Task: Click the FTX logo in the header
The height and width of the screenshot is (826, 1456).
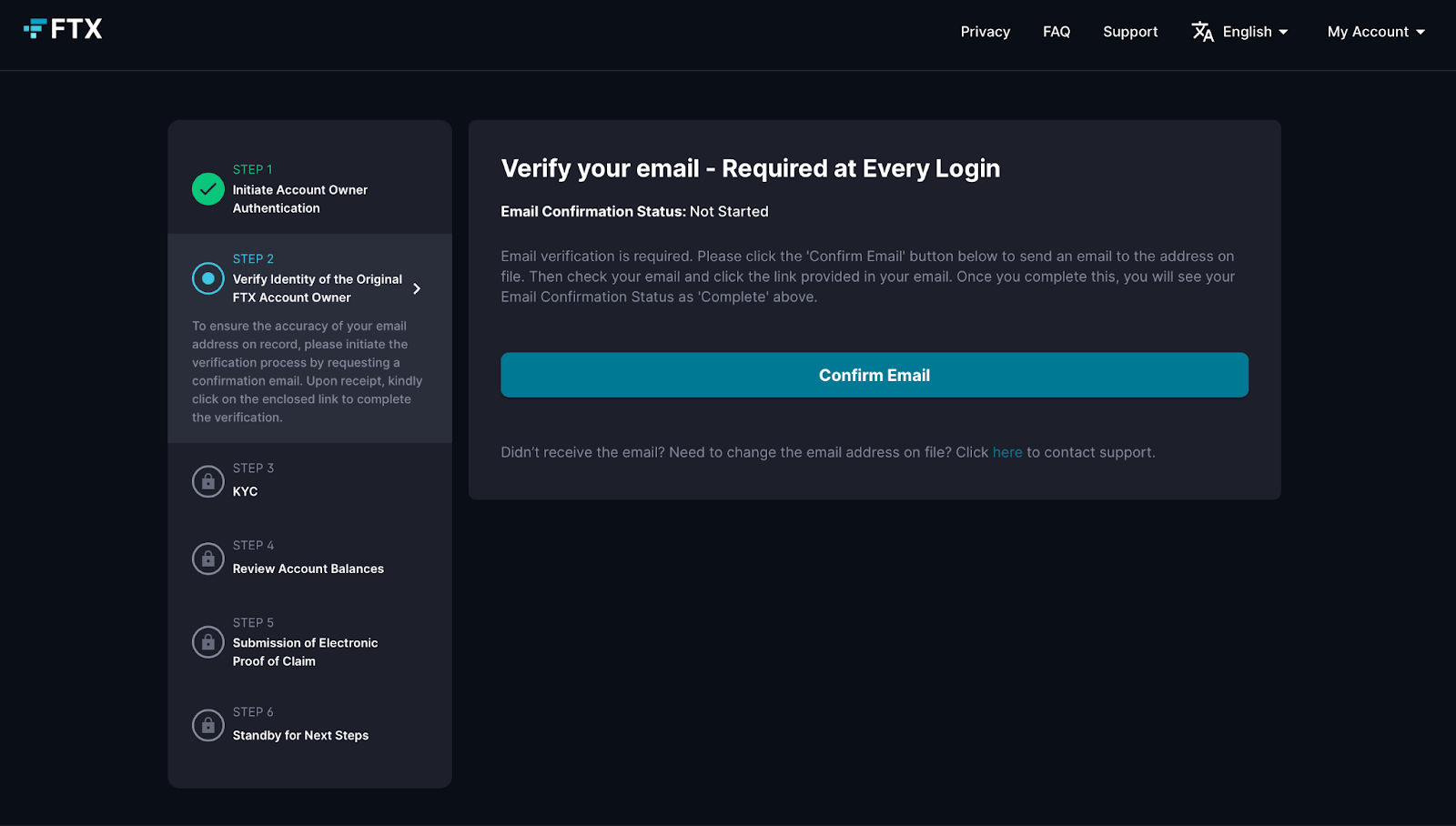Action: tap(63, 29)
